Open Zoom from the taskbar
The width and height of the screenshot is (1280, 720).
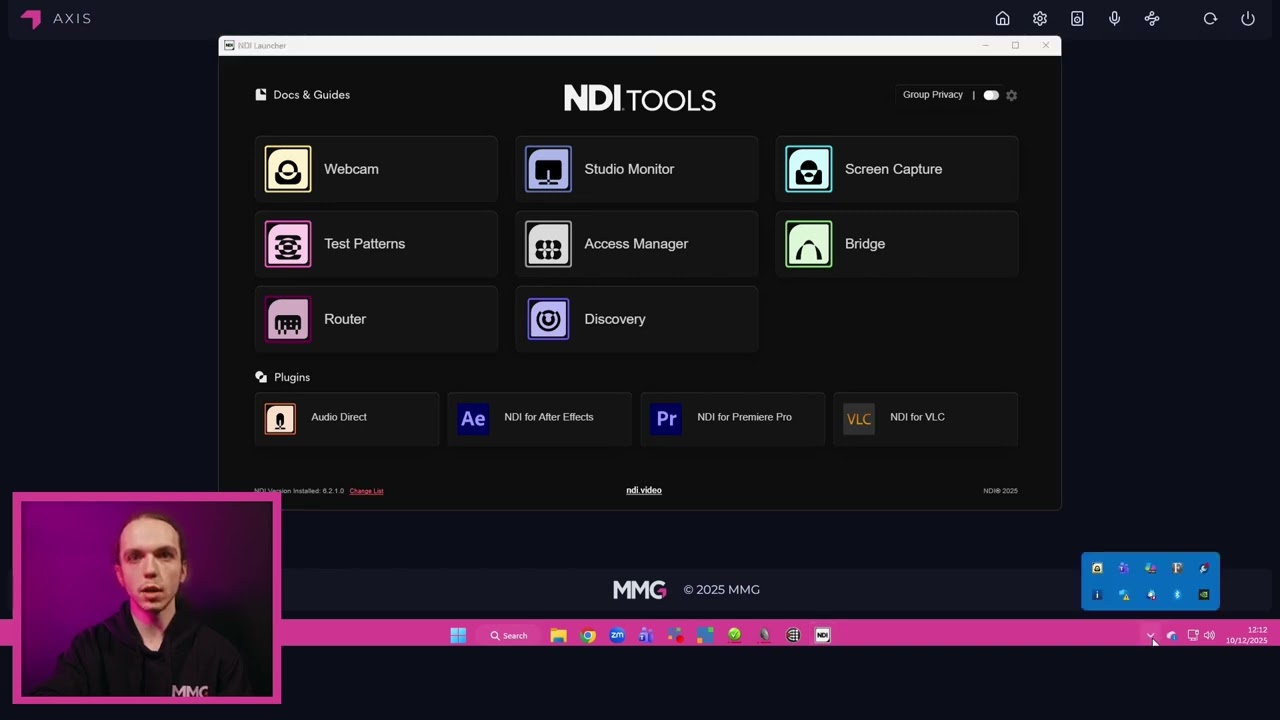click(x=617, y=635)
